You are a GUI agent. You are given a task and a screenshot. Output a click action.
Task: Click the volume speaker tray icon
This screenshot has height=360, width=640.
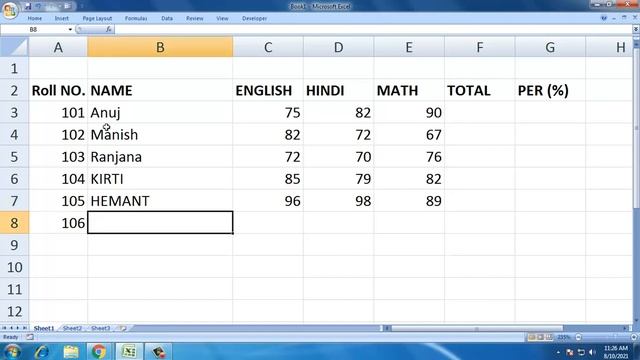point(592,352)
